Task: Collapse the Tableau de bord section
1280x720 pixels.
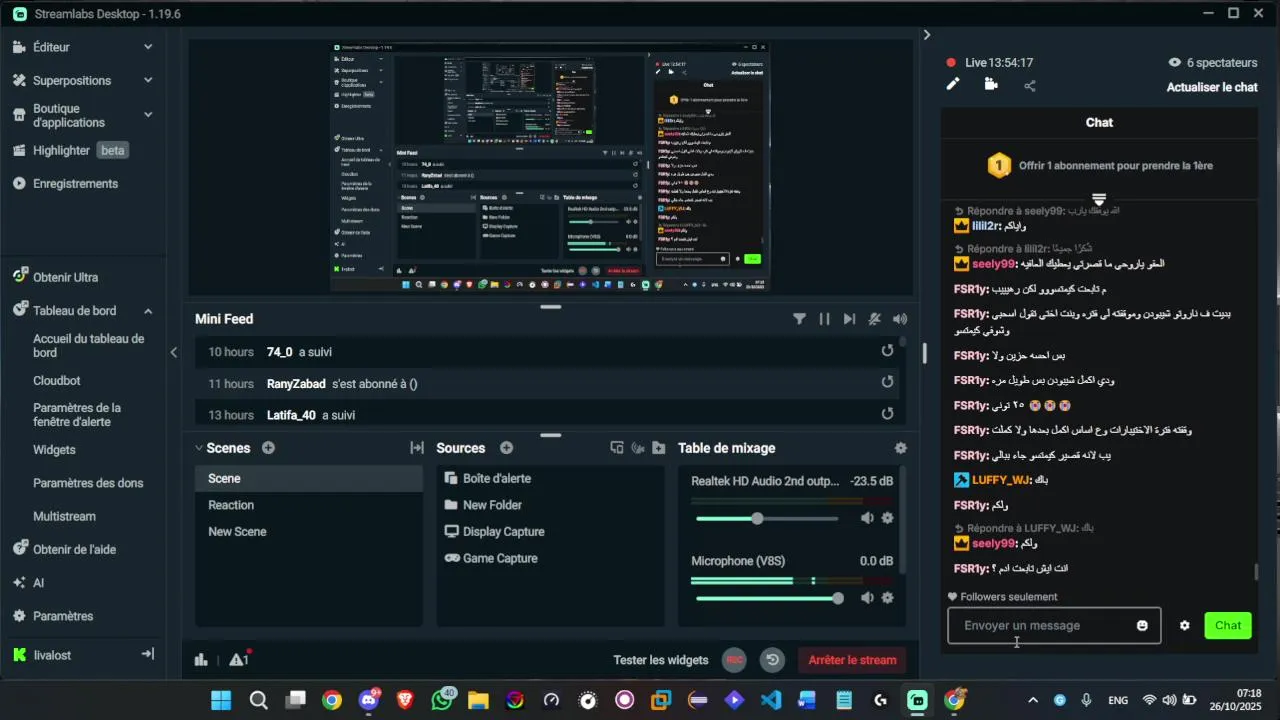Action: (x=148, y=311)
